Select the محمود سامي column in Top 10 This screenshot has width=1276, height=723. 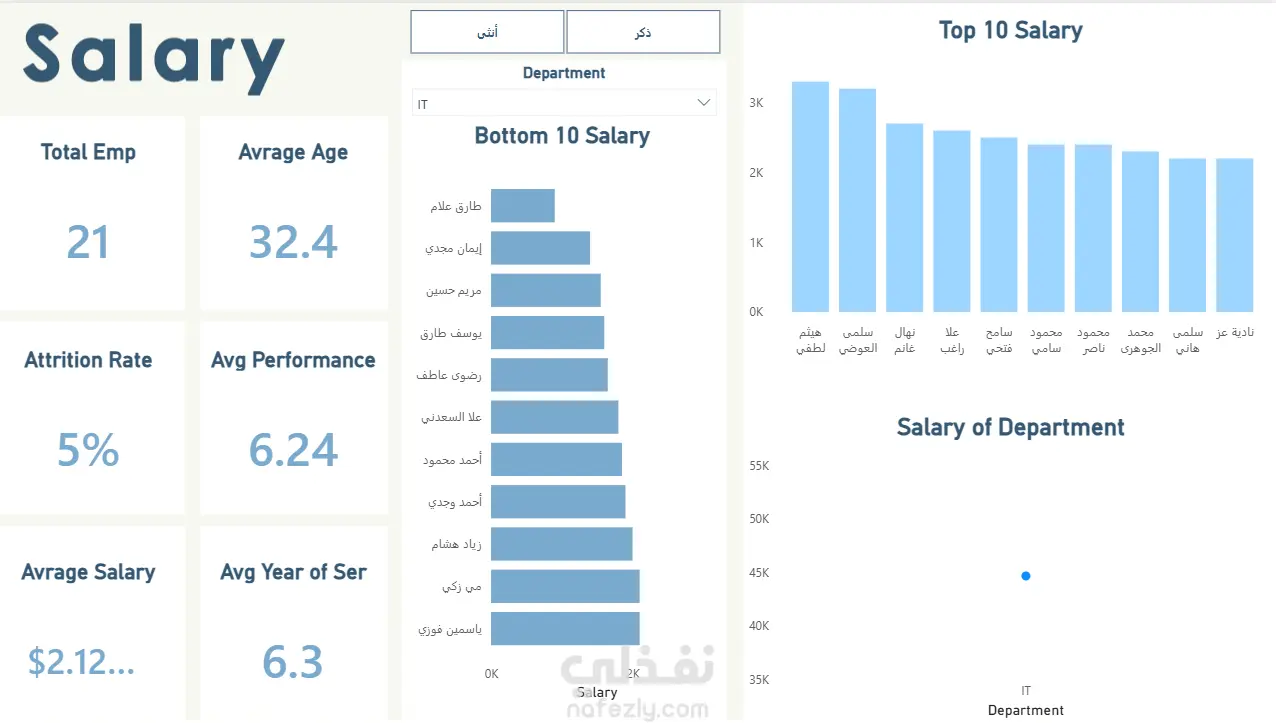pyautogui.click(x=1045, y=228)
